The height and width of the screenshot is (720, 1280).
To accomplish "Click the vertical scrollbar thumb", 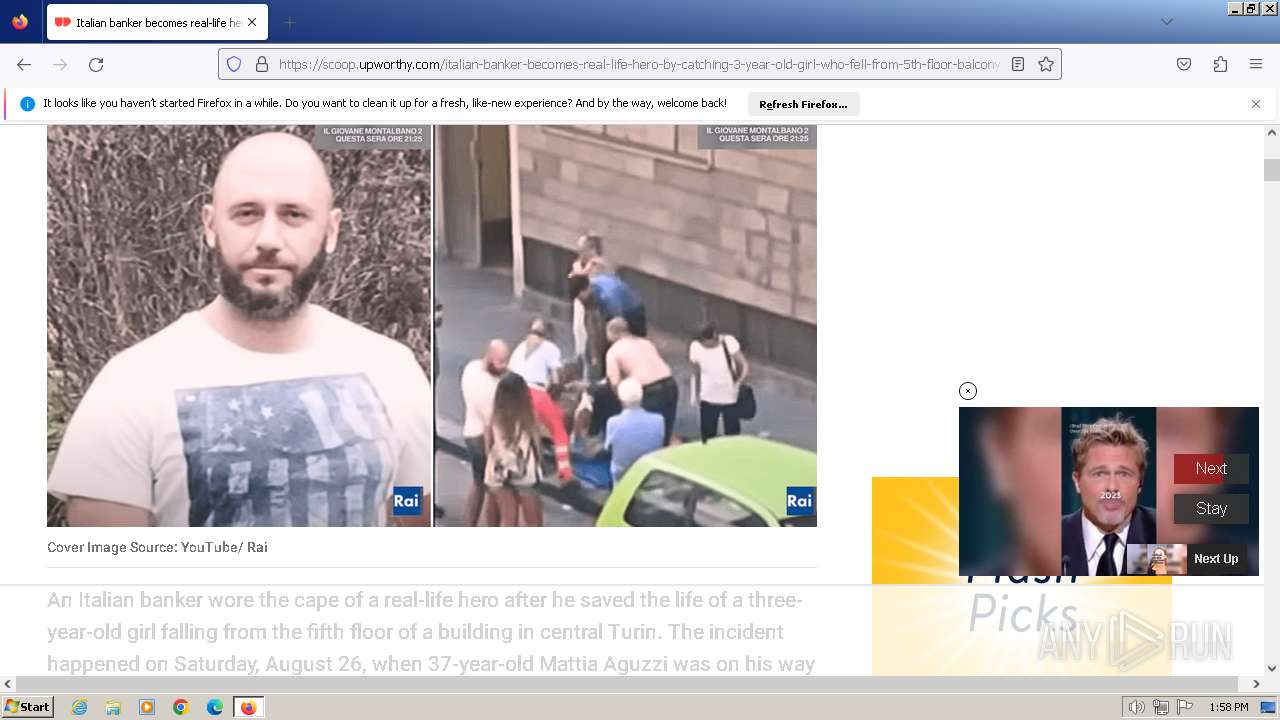I will click(x=1272, y=170).
